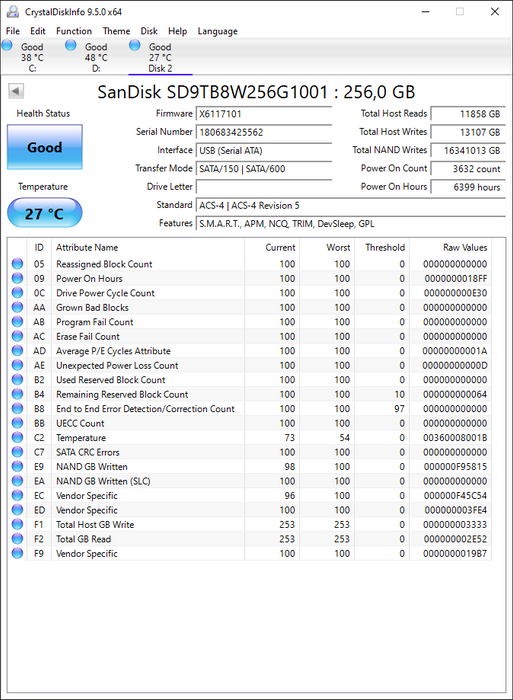Screen dimensions: 513x700
Task: Click the 27 °C temperature button
Action: pos(45,213)
